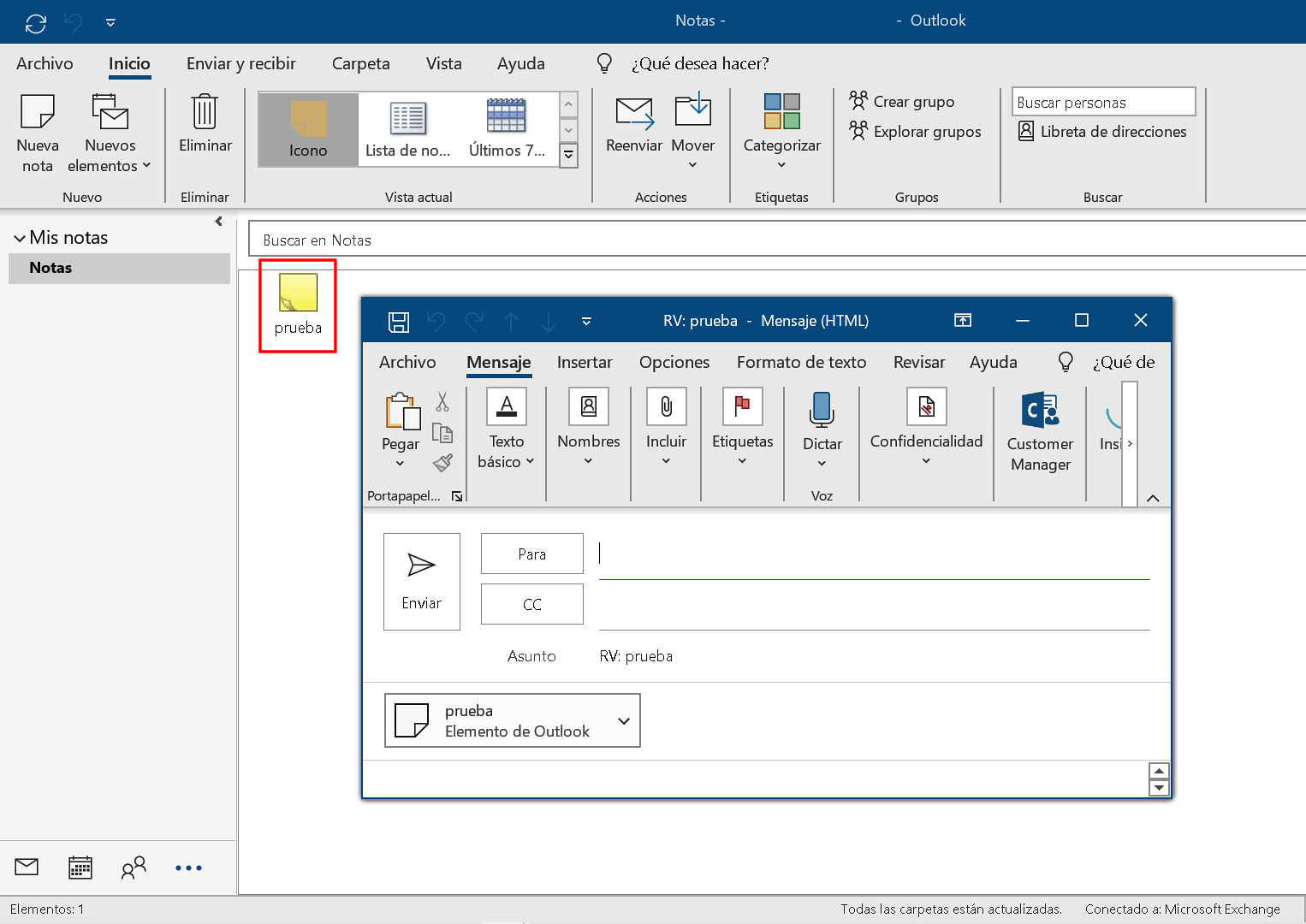
Task: Click the Buscar en Notas search box
Action: (776, 240)
